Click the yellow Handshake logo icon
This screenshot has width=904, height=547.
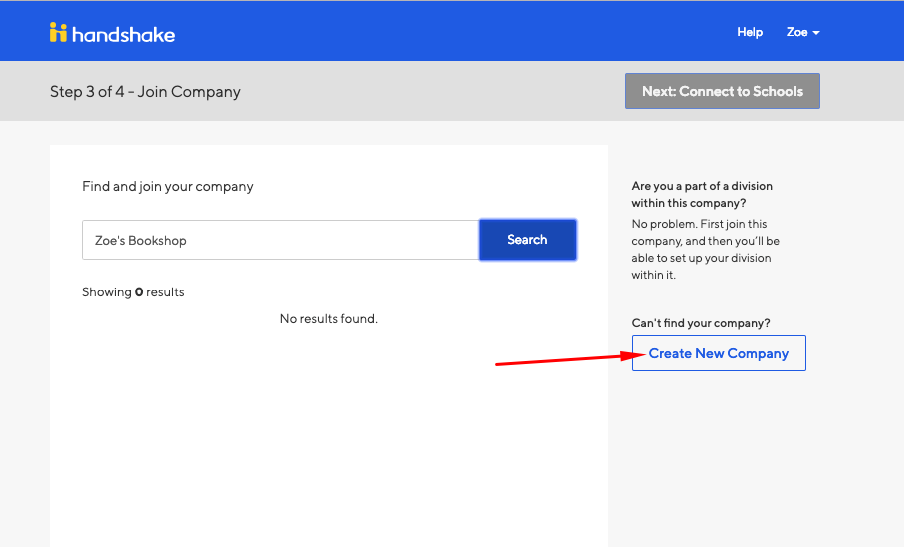[x=58, y=32]
